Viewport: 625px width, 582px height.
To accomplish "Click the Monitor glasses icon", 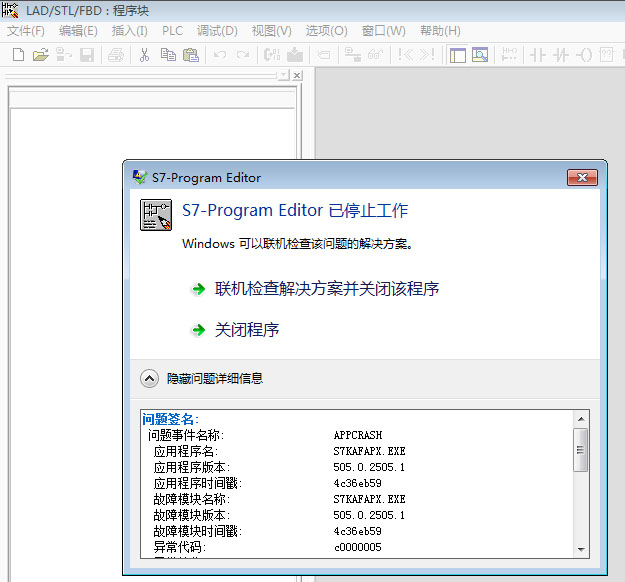I will click(375, 55).
